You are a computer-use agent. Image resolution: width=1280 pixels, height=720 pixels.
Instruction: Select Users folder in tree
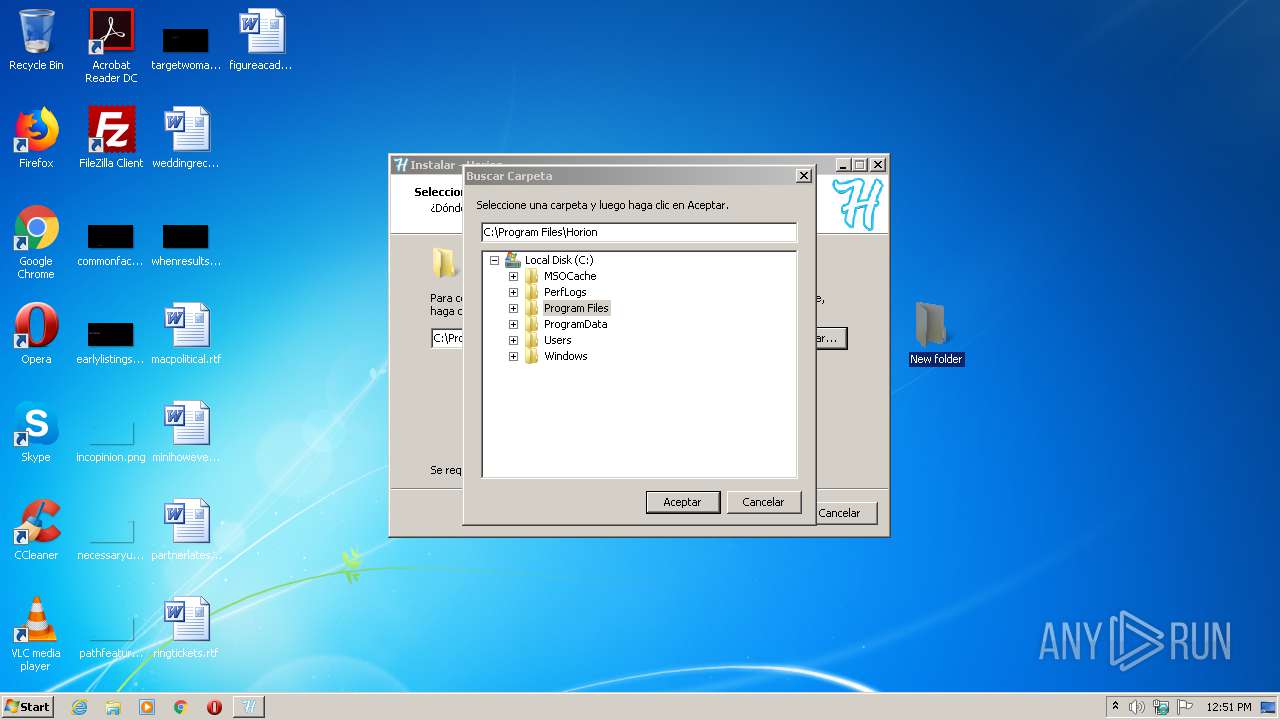557,340
